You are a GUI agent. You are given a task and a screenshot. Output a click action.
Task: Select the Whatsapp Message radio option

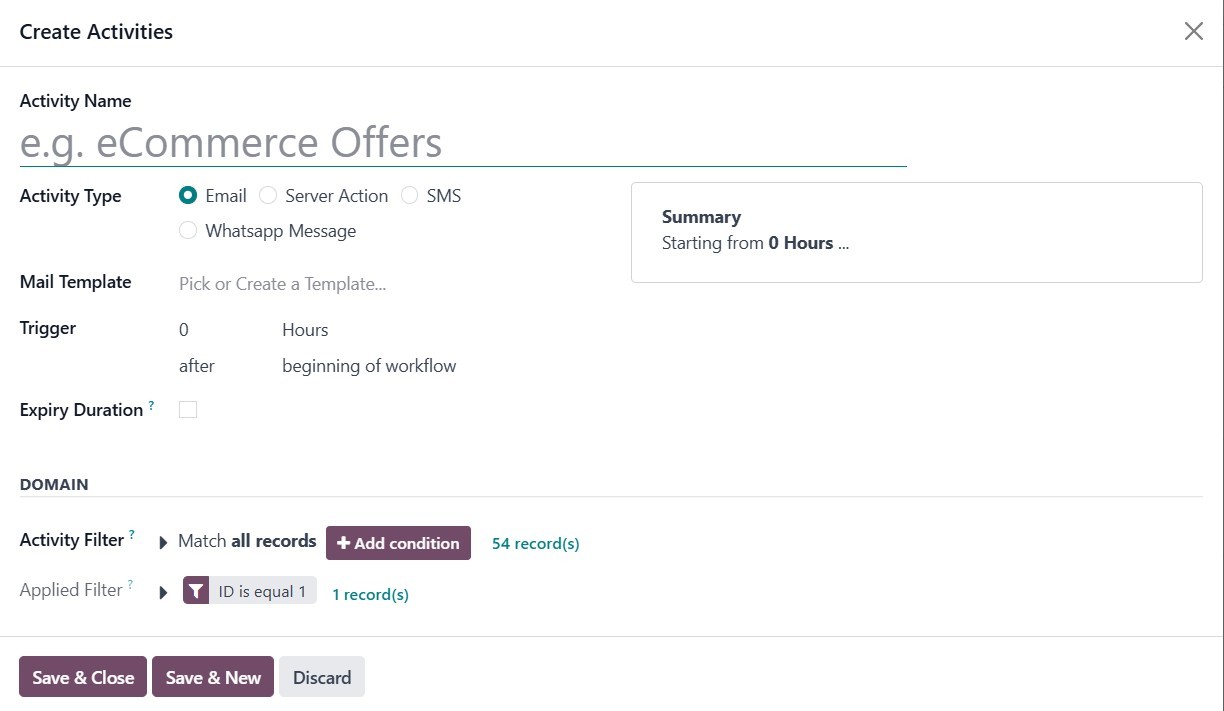[x=188, y=231]
